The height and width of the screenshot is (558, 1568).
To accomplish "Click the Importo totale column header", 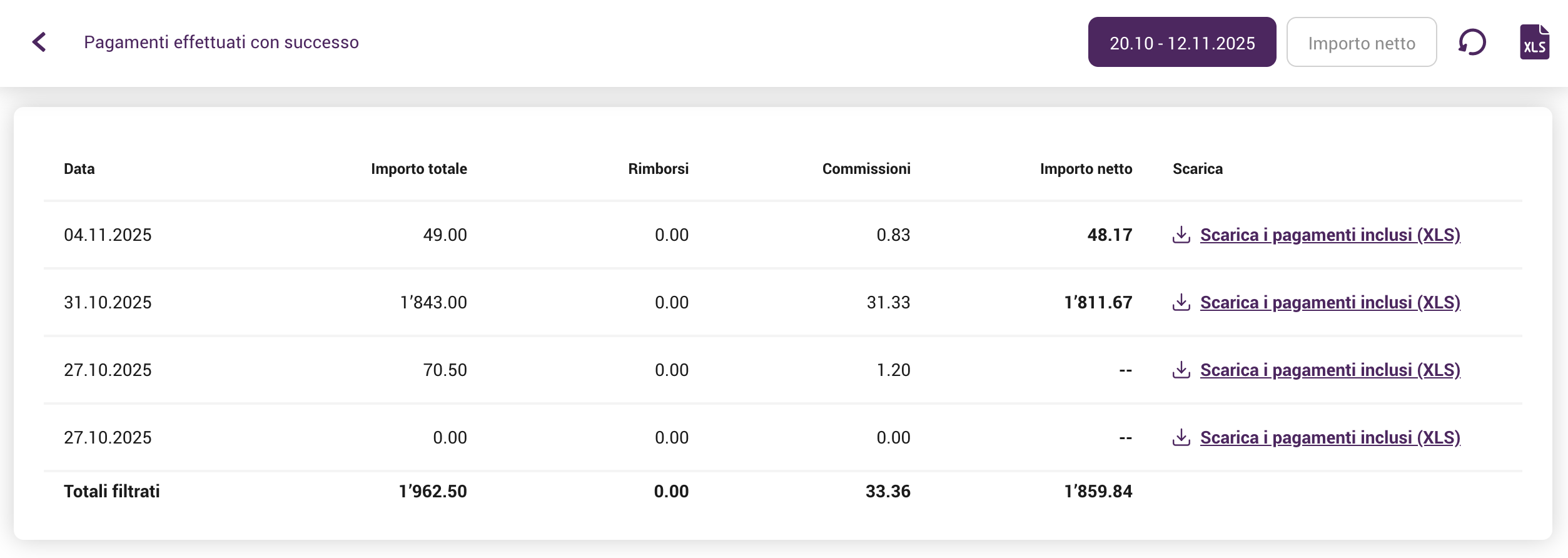I will pos(420,168).
